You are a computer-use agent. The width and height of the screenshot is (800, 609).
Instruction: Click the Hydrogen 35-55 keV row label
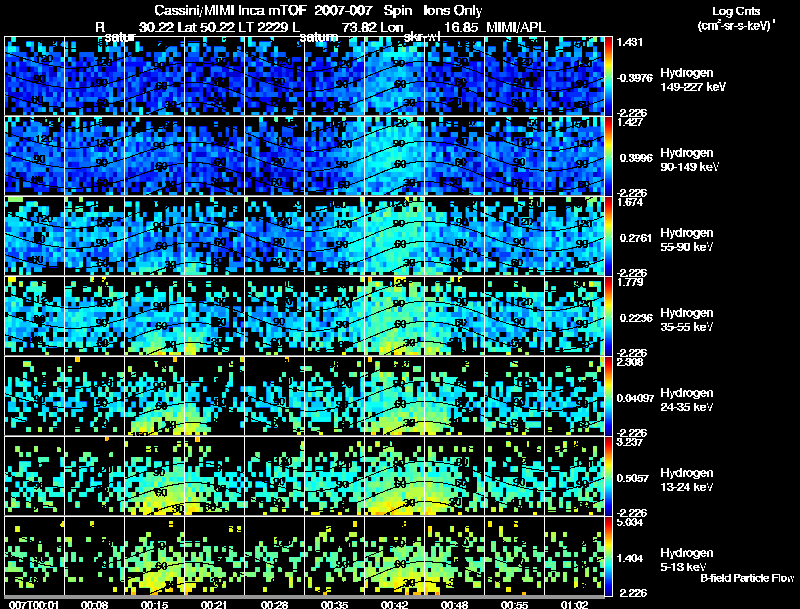coord(687,320)
